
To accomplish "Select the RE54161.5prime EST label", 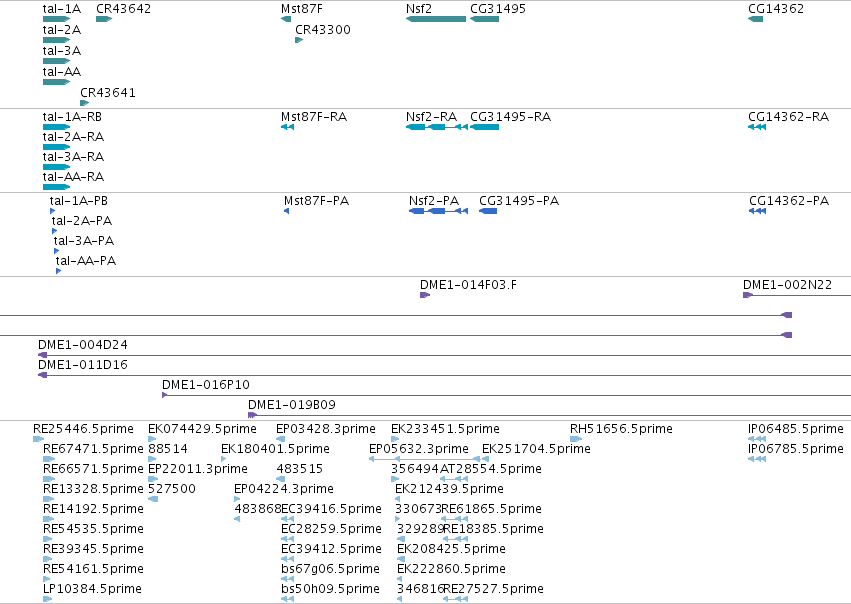I will [93, 569].
